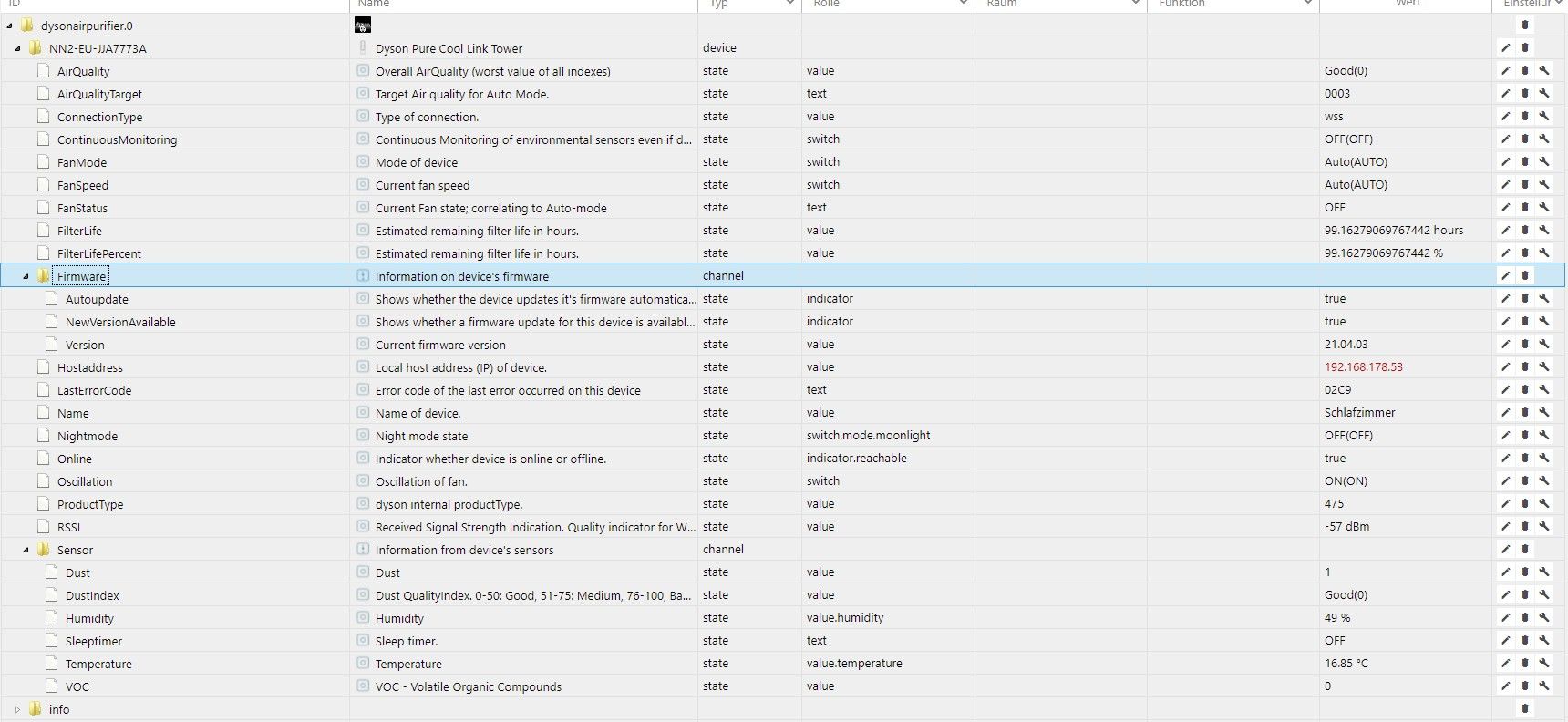Open custom settings wrench for AirQuality
This screenshot has width=1568, height=722.
point(1544,71)
